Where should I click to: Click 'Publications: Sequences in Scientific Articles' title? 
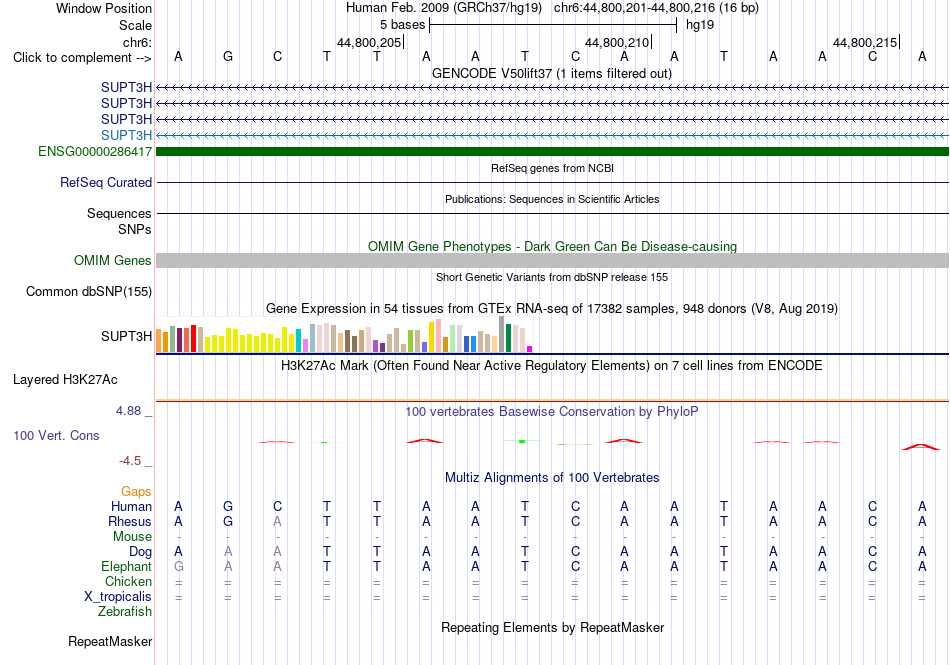click(x=552, y=199)
